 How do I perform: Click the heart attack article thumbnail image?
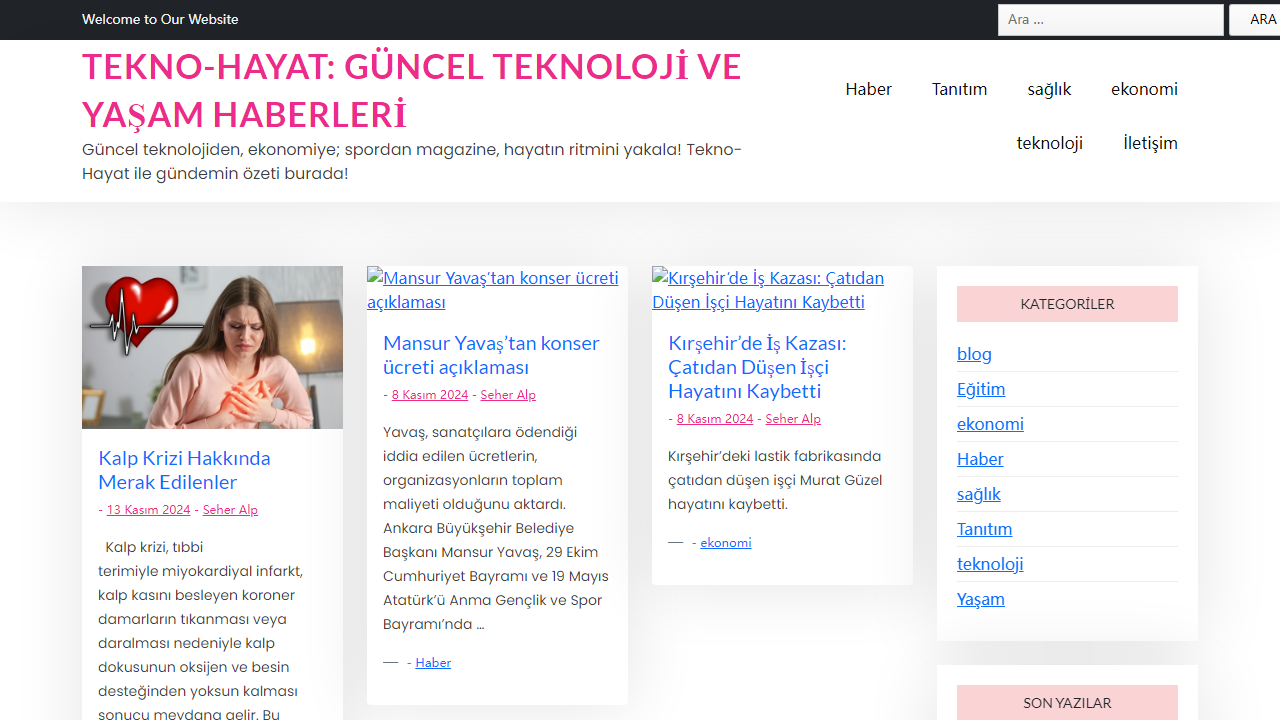tap(212, 346)
